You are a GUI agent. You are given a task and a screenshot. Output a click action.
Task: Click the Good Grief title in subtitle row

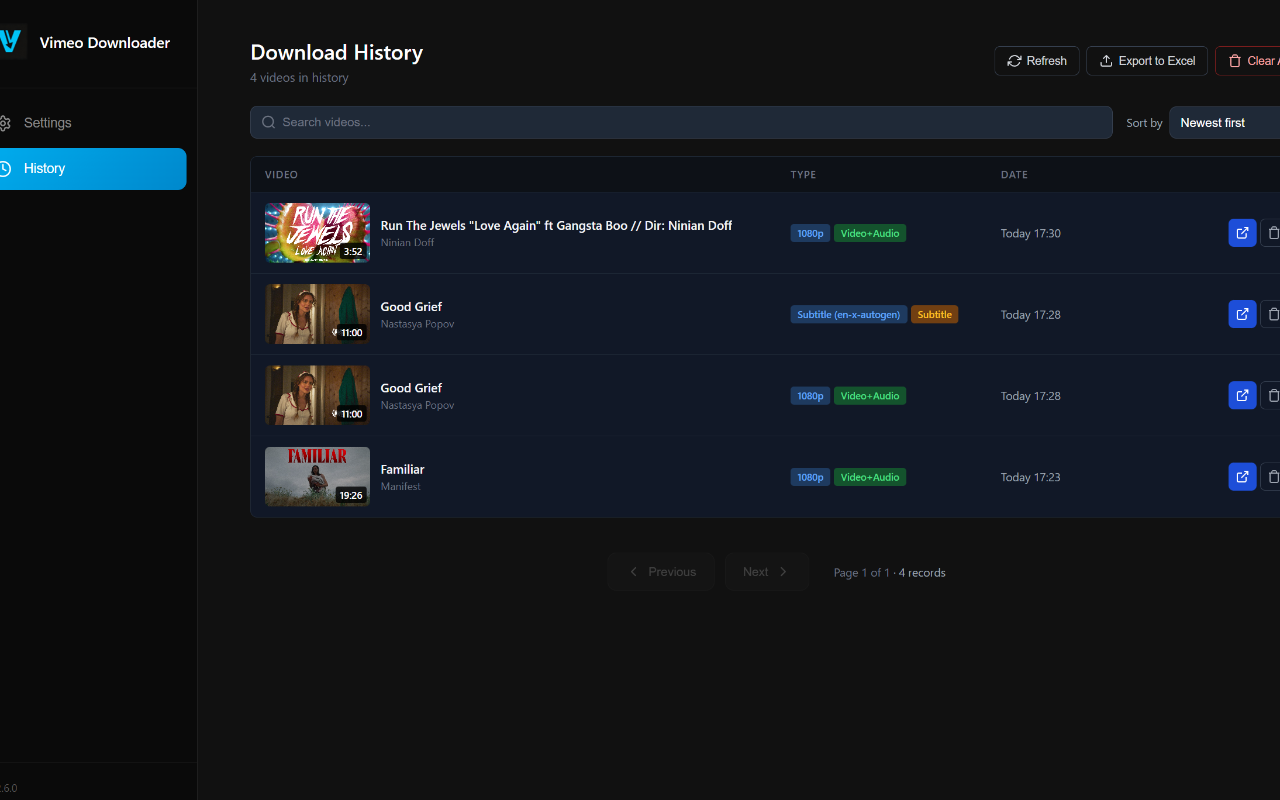(411, 307)
